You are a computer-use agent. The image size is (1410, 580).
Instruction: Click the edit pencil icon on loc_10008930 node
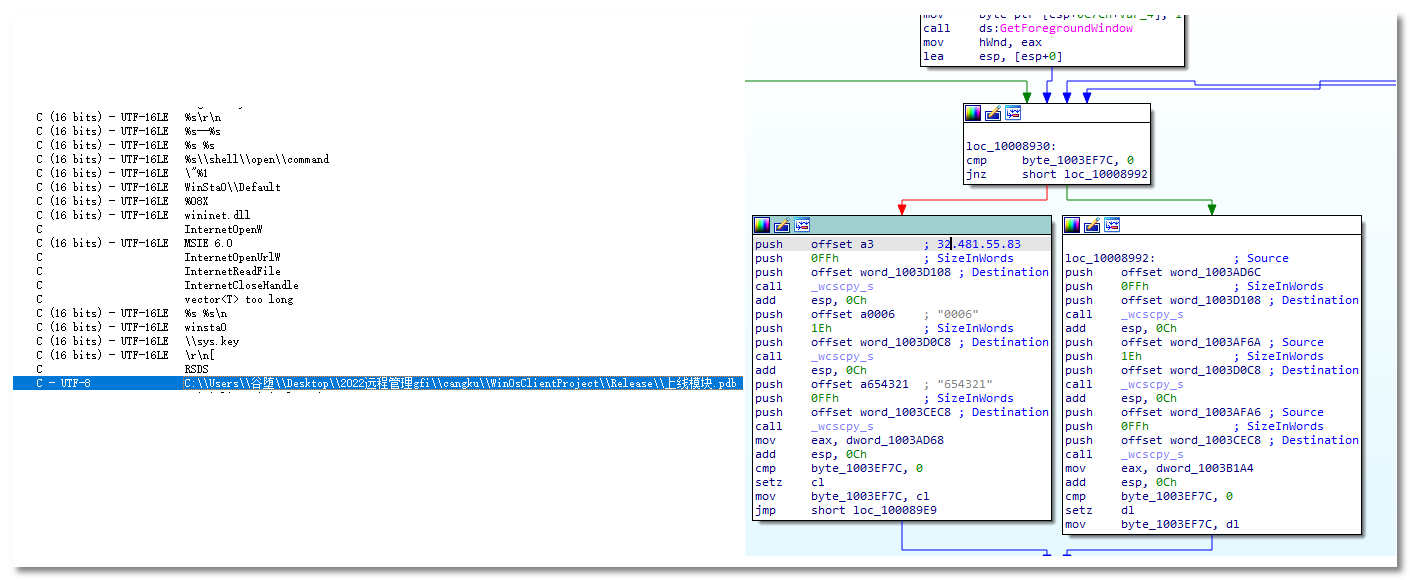coord(993,114)
